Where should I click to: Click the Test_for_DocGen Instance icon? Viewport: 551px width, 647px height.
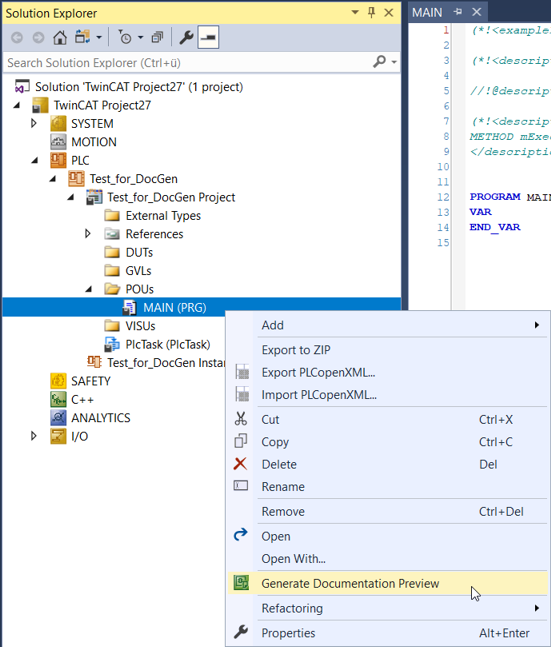coord(95,362)
